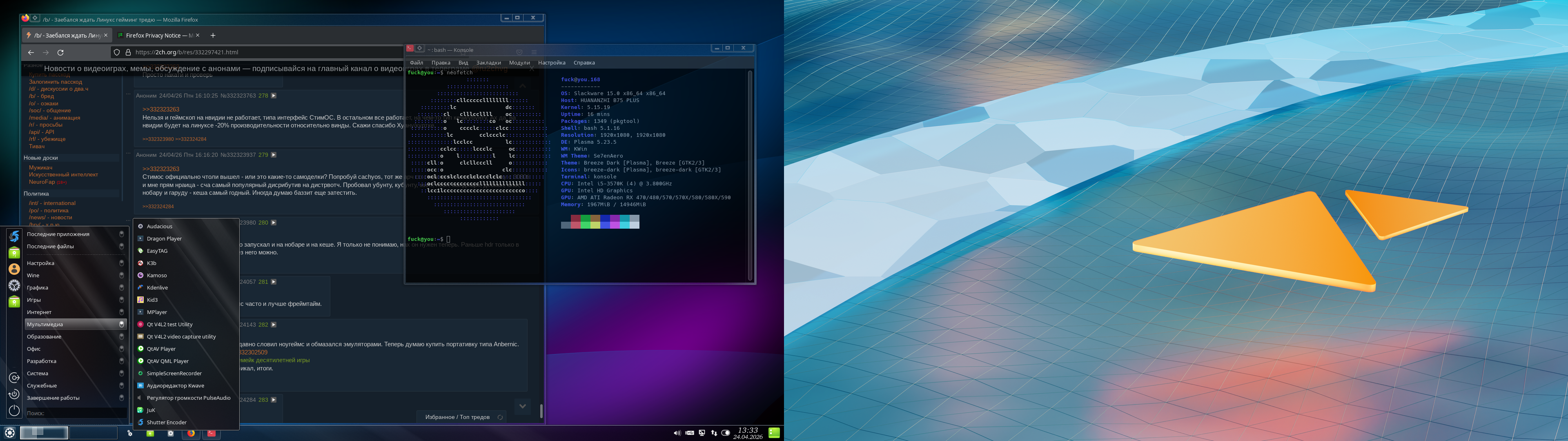Toggle the pin button in the Konsole title bar

419,48
